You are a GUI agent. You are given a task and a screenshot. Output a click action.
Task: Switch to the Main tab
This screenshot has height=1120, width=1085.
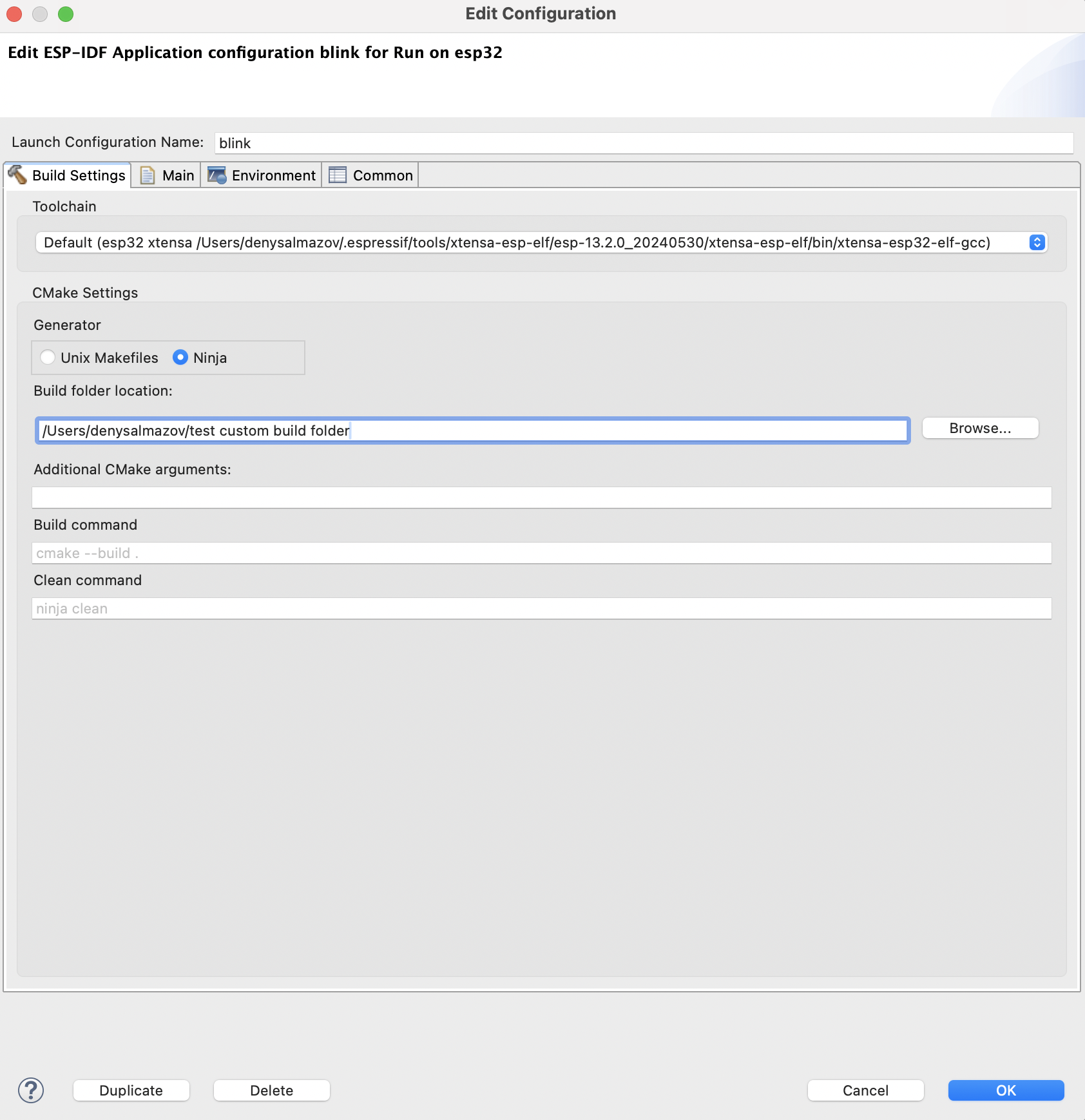[177, 175]
